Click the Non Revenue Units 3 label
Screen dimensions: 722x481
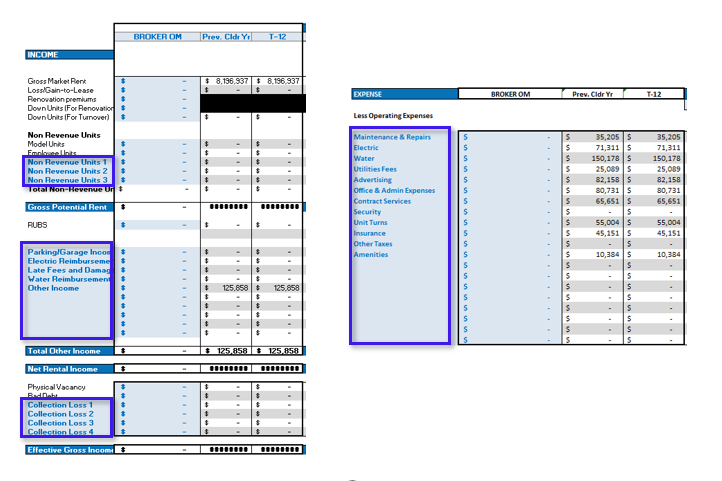pyautogui.click(x=67, y=180)
